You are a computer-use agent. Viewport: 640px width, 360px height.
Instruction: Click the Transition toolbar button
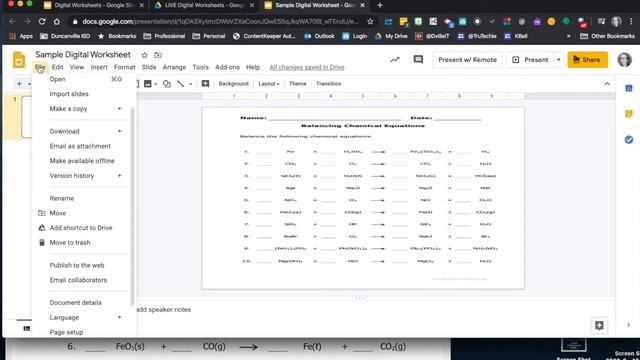[x=328, y=84]
